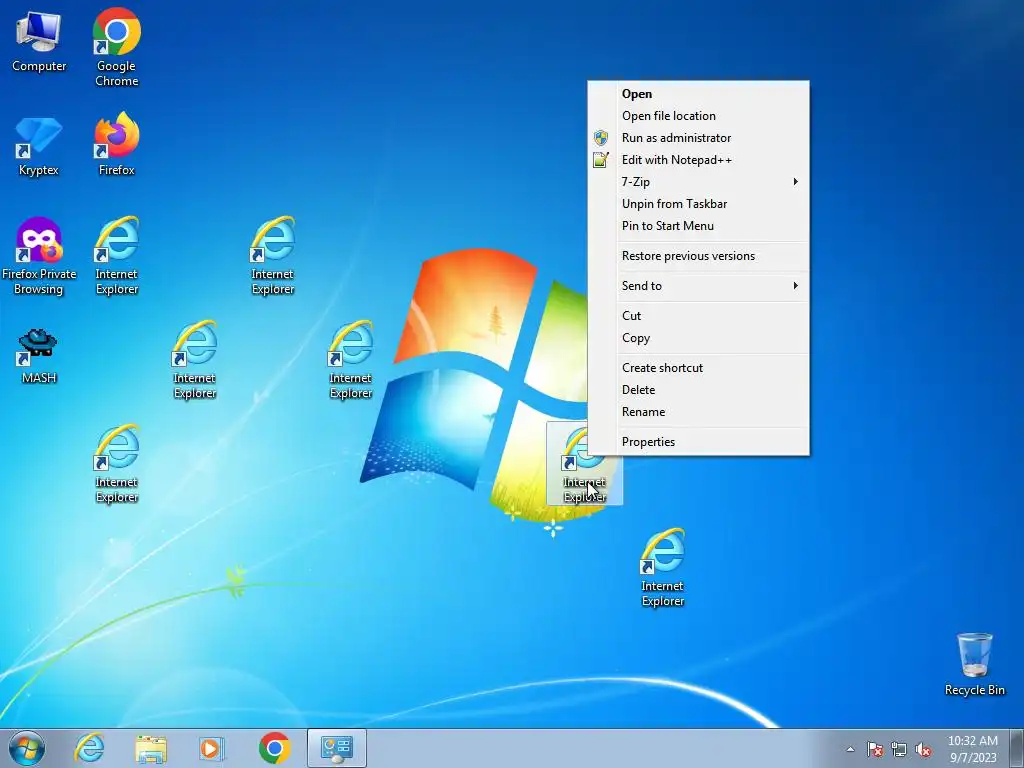Choose Cut in the context menu
Screen dimensions: 1024x768
pyautogui.click(x=698, y=315)
